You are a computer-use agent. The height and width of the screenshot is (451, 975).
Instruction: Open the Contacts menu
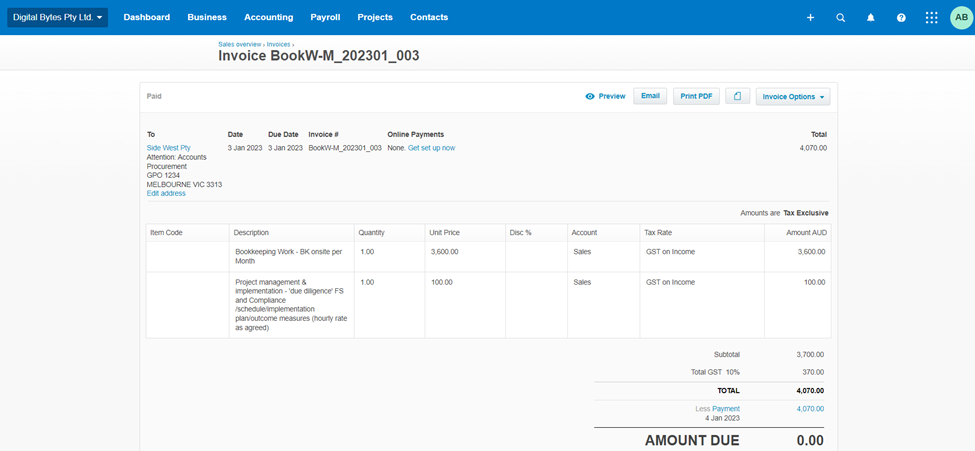pos(429,17)
